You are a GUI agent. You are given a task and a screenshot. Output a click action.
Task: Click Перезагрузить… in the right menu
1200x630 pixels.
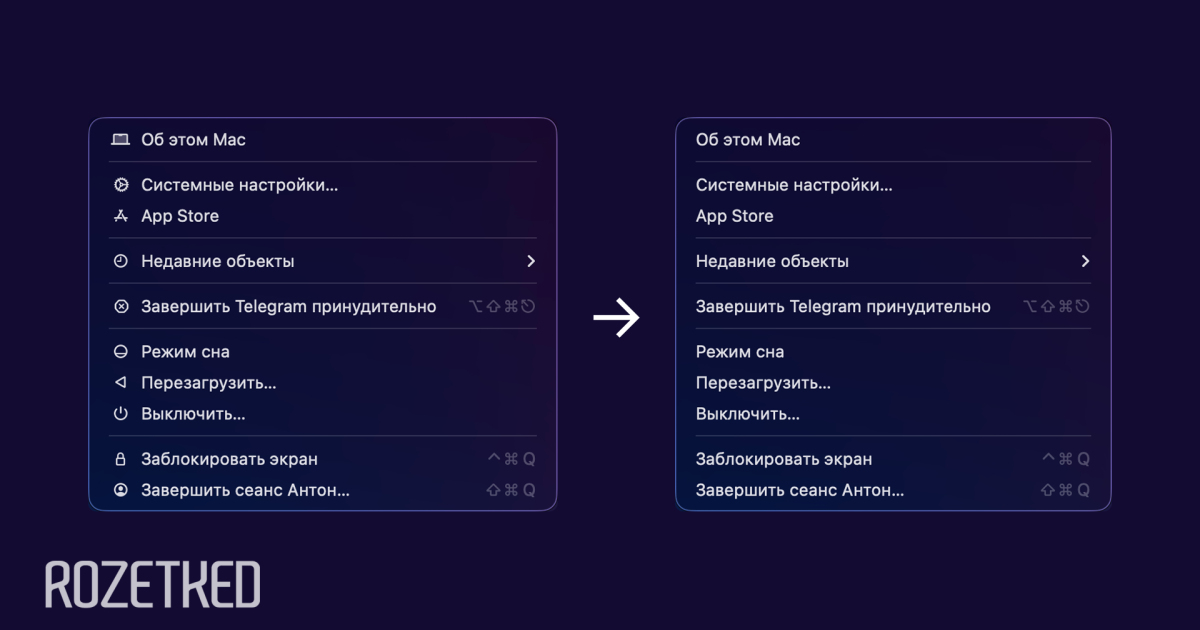(763, 383)
